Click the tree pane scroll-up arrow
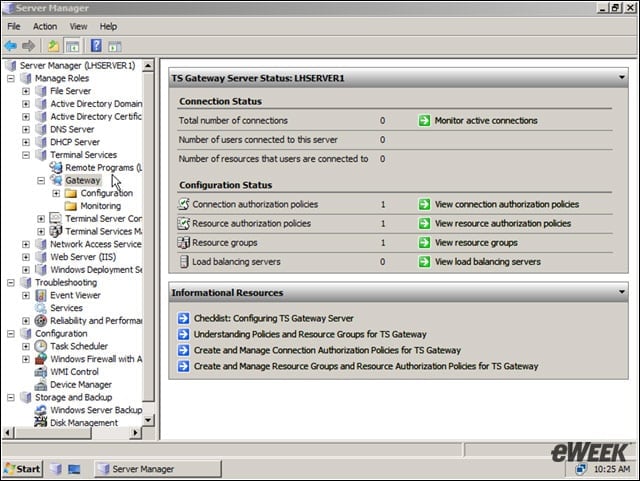Viewport: 640px width, 481px height. [x=148, y=65]
